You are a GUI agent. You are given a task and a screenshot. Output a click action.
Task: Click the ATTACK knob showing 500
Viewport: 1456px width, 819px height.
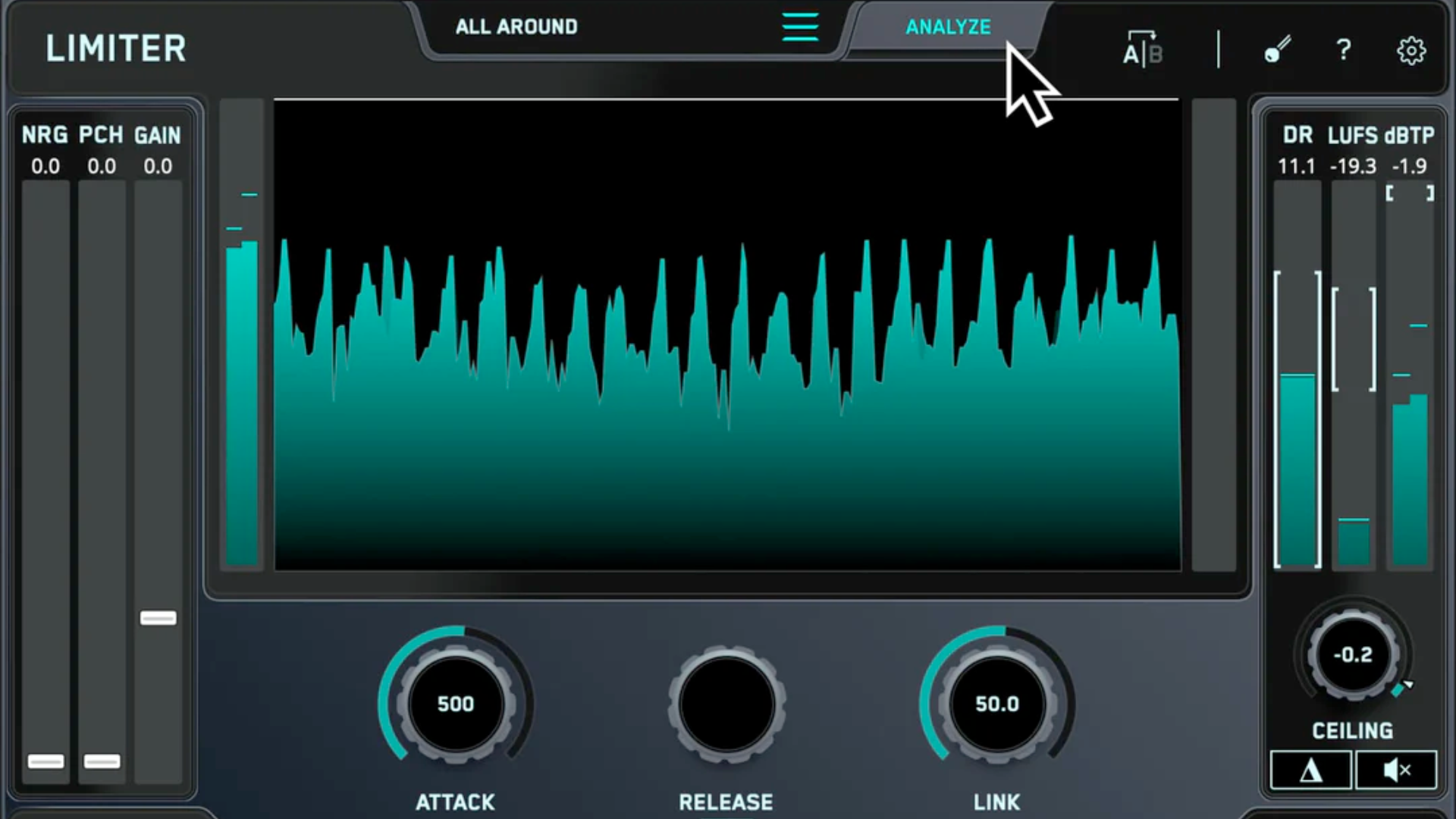[455, 704]
